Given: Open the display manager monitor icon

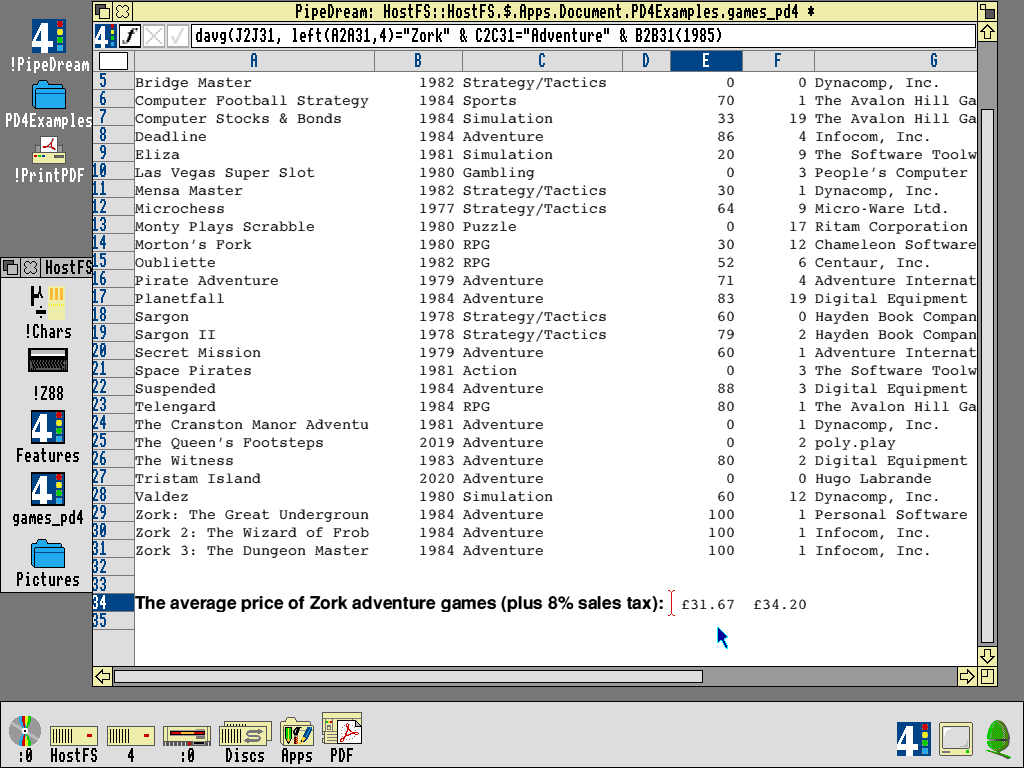Looking at the screenshot, I should click(x=957, y=739).
